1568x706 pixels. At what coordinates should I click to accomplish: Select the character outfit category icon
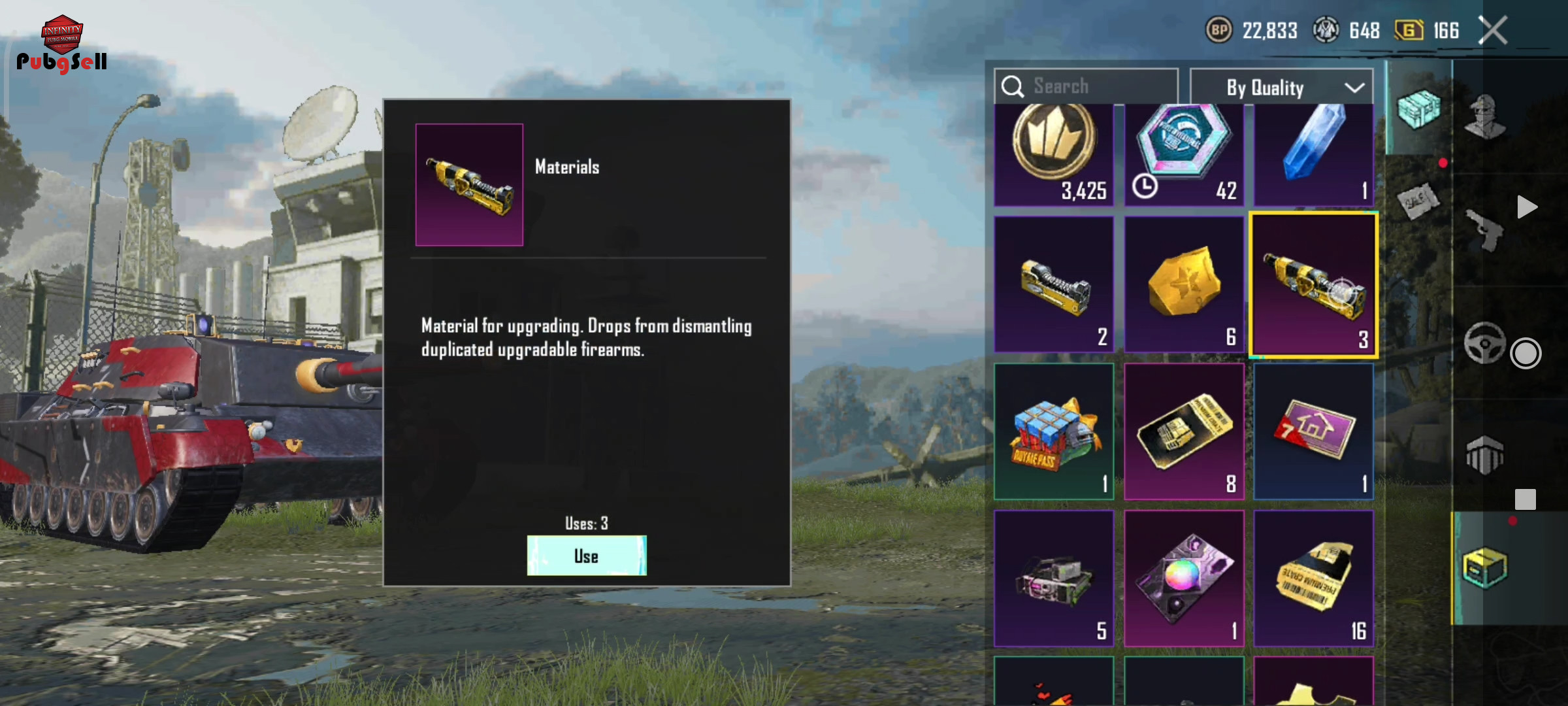[x=1485, y=116]
